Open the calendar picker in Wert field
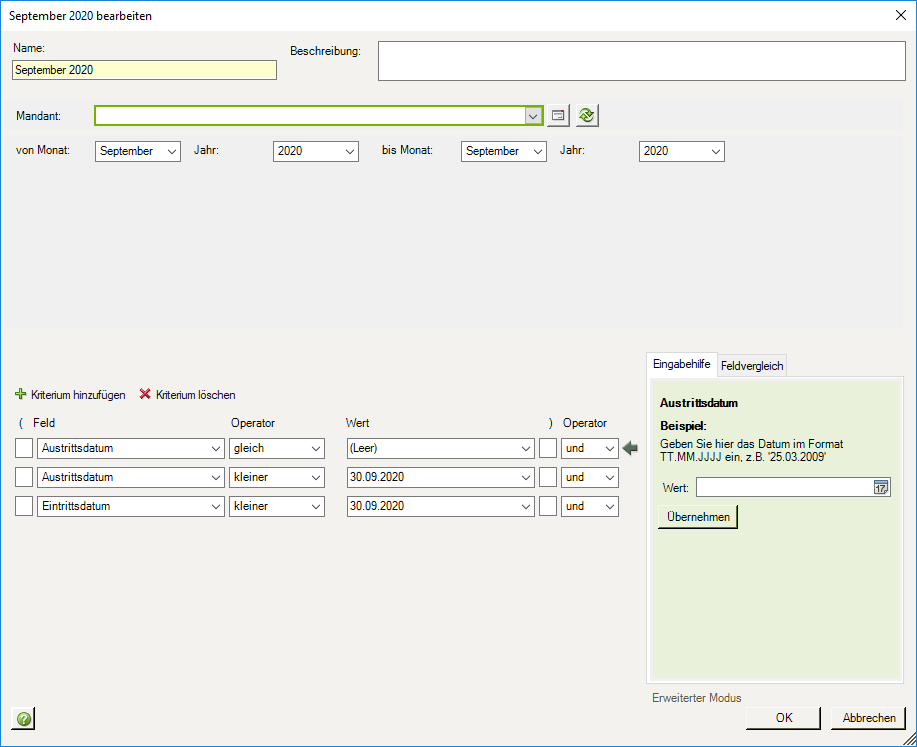The image size is (917, 747). (881, 487)
